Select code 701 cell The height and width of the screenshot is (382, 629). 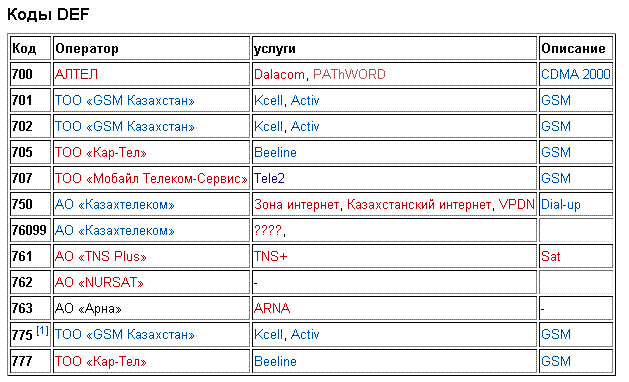coord(30,100)
